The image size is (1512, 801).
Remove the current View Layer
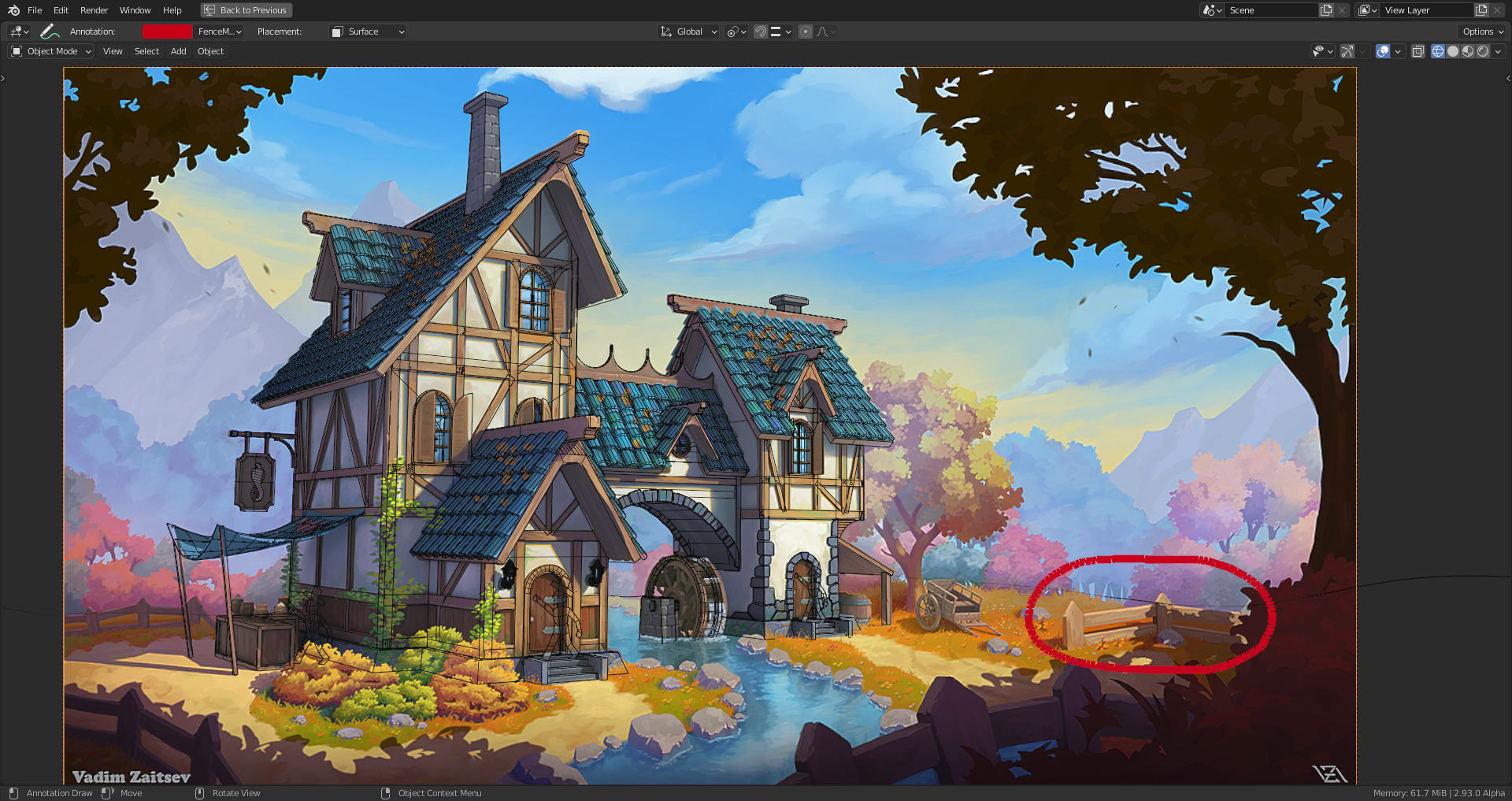[x=1497, y=10]
